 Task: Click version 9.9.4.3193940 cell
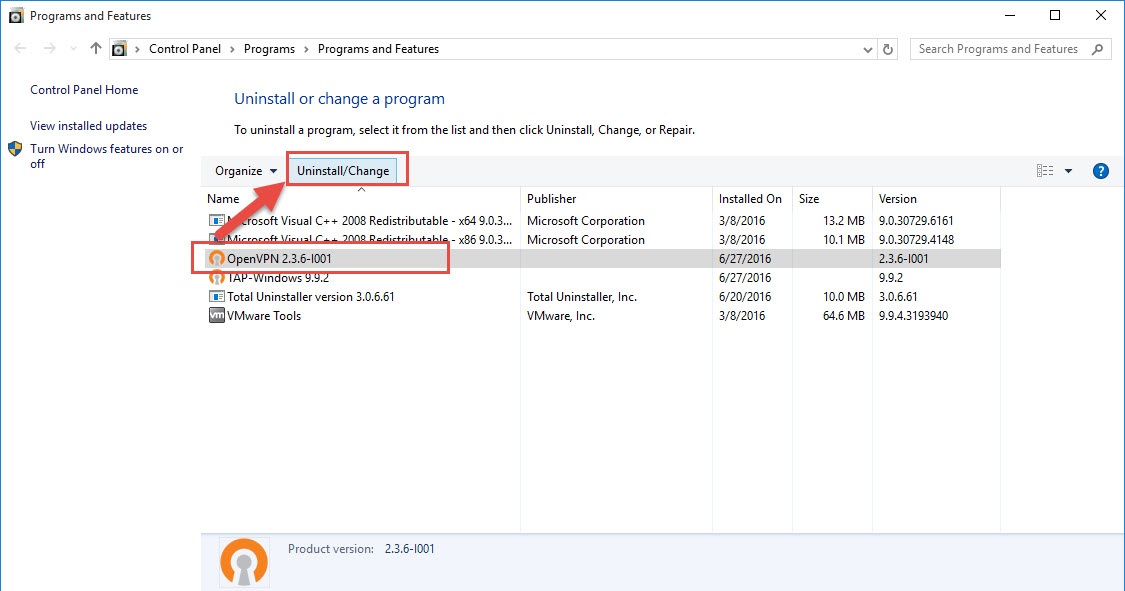click(913, 316)
